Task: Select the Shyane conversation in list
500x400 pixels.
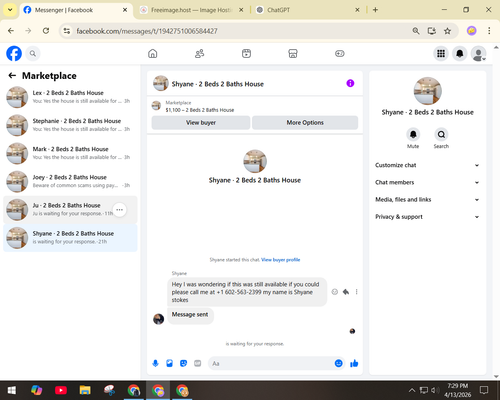Action: (70, 238)
